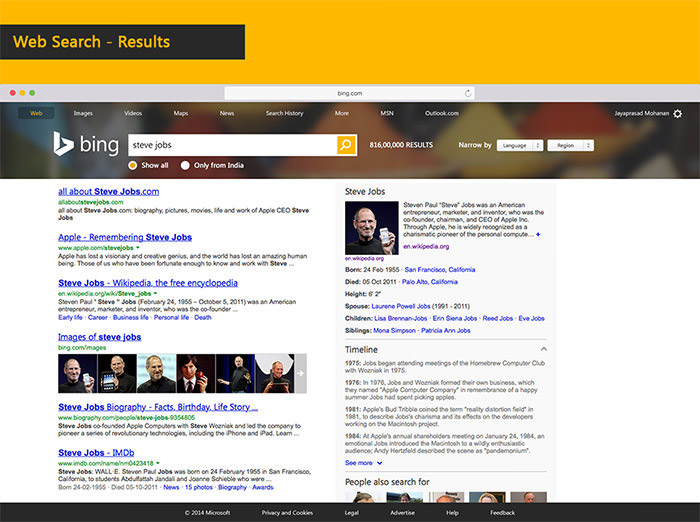Click the next arrow on the image strip
Image resolution: width=700 pixels, height=522 pixels.
300,373
